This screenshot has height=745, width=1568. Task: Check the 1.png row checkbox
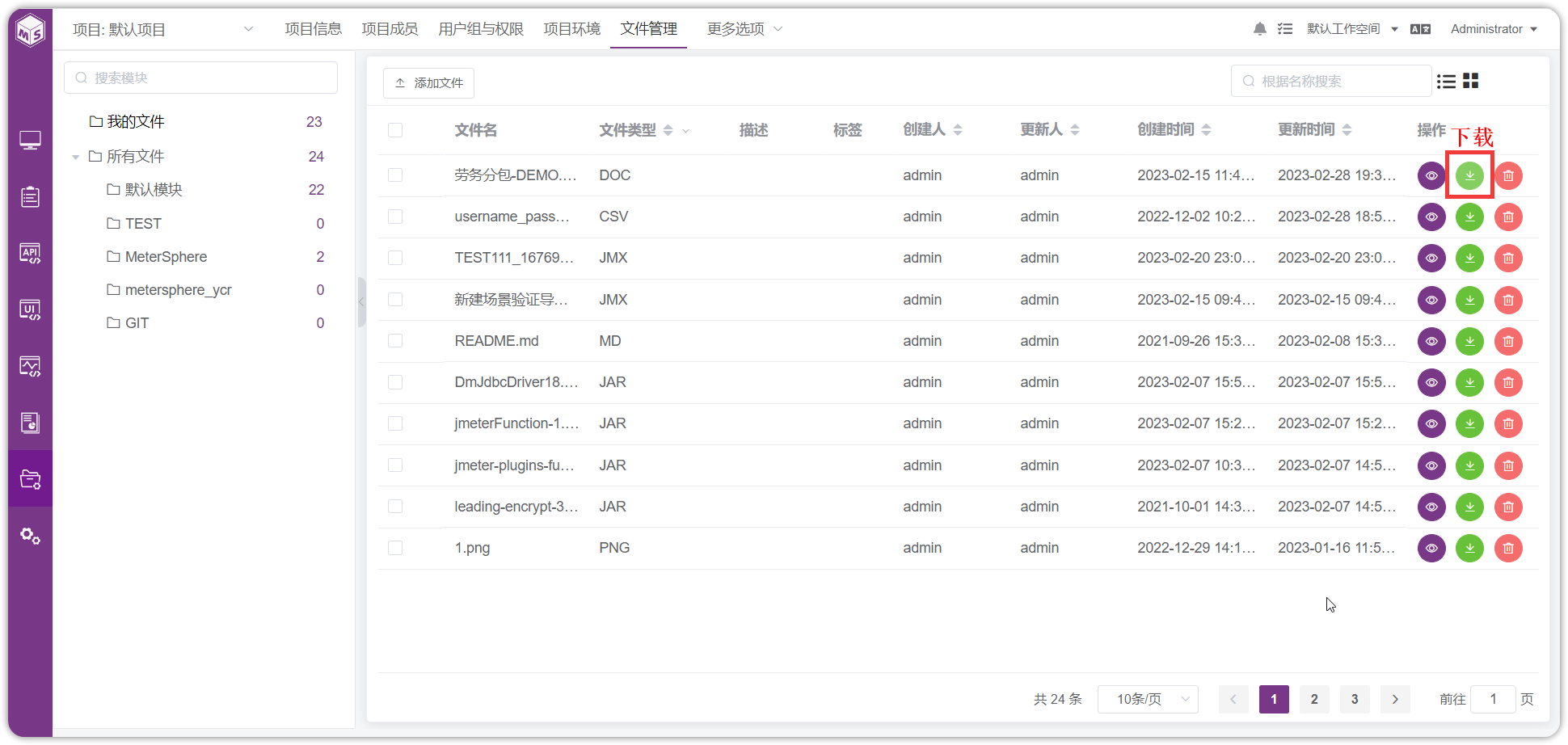[395, 548]
